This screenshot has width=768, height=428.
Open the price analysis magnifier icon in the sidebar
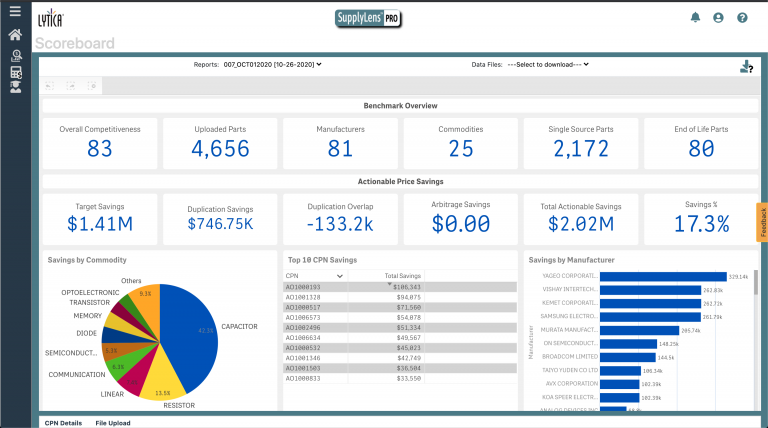[16, 56]
